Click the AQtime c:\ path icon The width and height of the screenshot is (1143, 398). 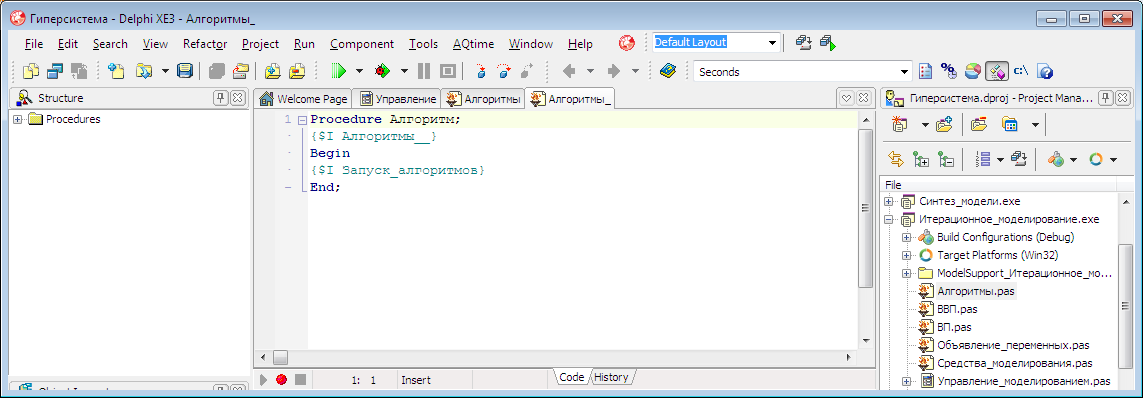1021,71
